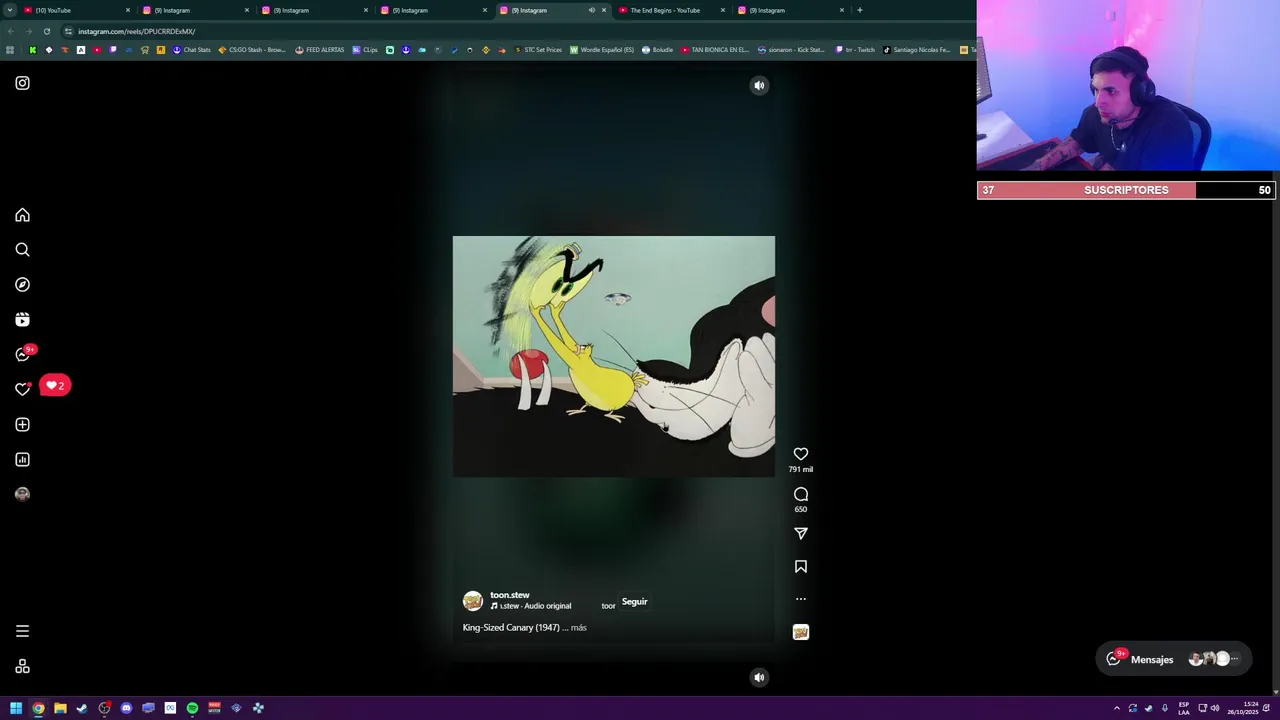This screenshot has width=1280, height=720.
Task: Open Notifications heart in sidebar
Action: pos(22,389)
